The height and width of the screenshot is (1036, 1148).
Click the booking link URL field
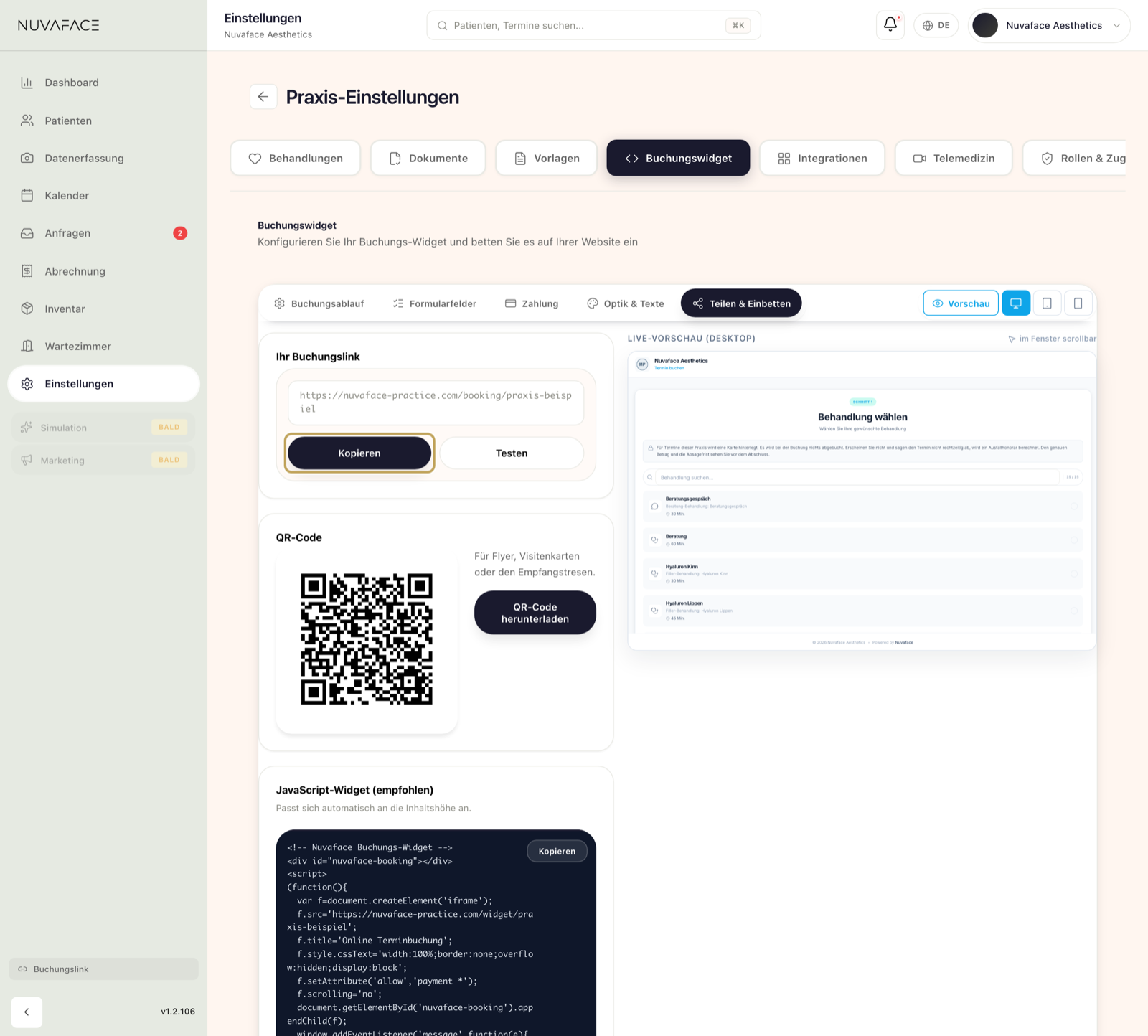pos(436,402)
